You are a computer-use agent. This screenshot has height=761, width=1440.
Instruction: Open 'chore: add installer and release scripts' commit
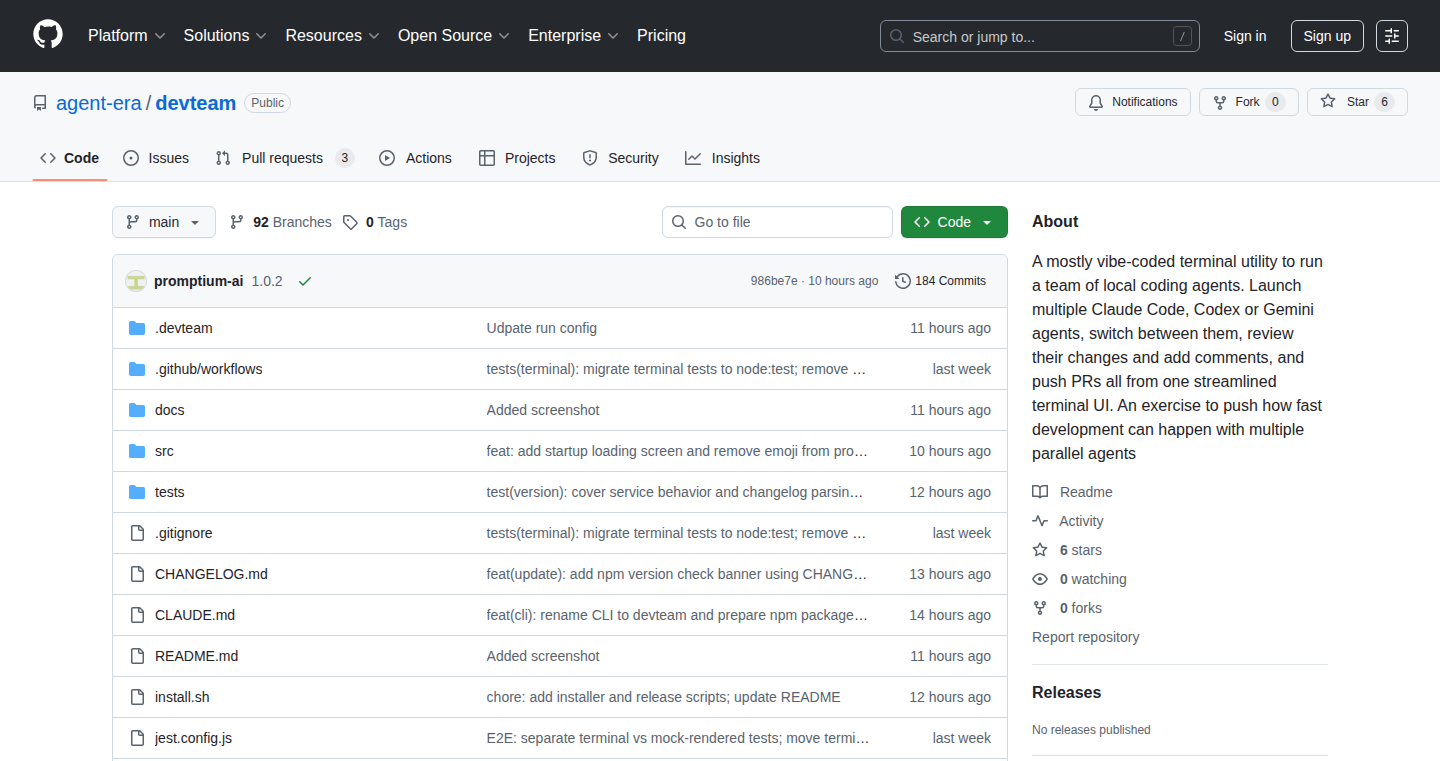click(x=664, y=697)
